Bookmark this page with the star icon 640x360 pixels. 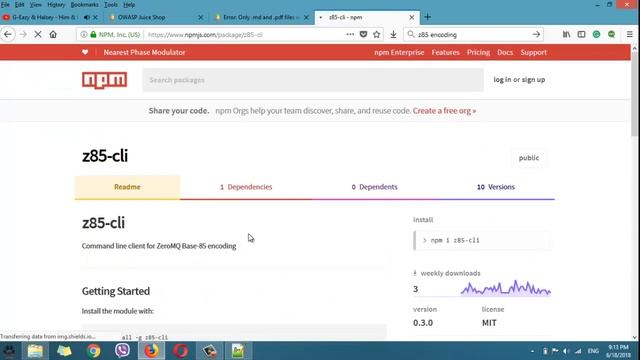376,35
